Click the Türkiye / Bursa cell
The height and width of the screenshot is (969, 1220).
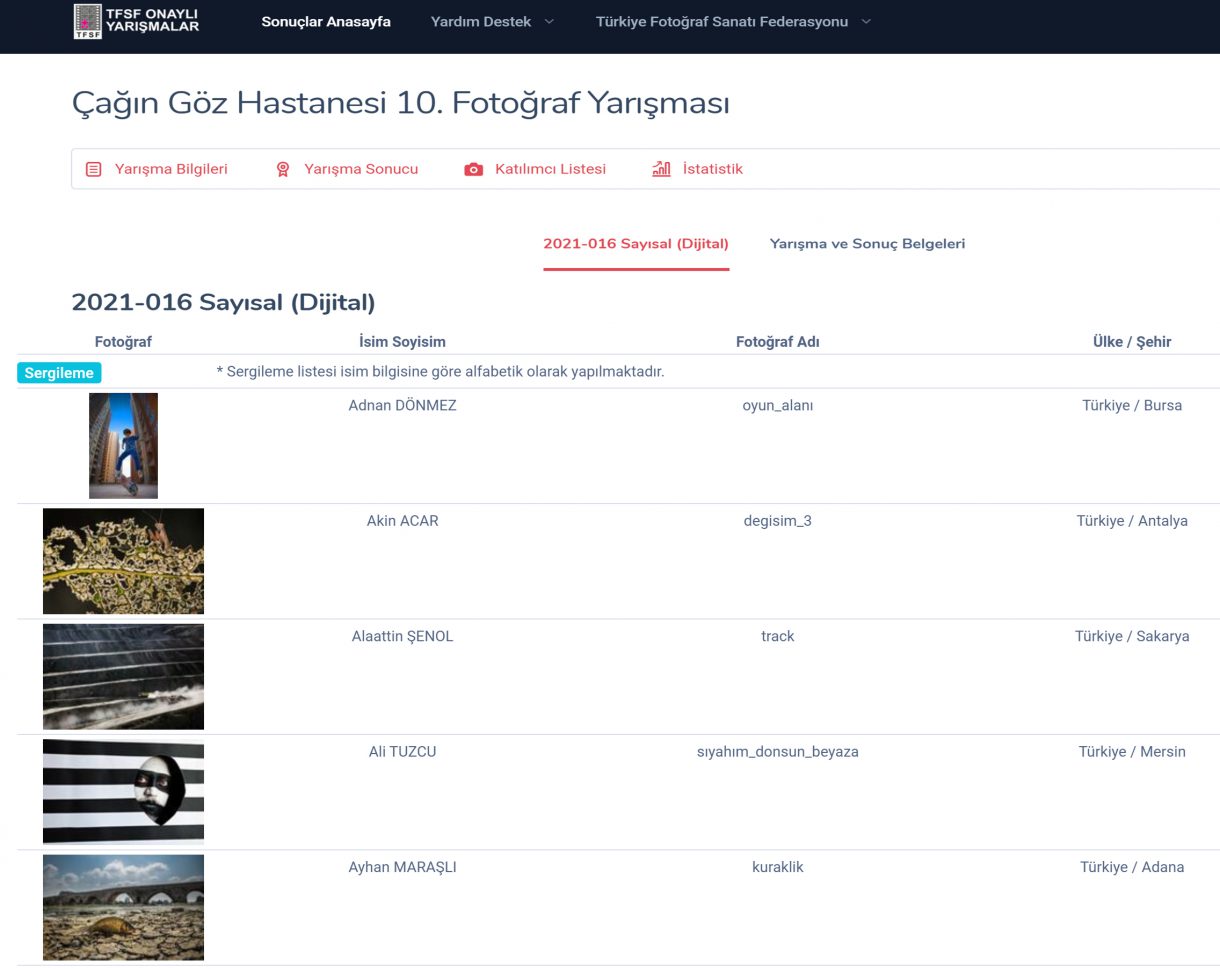1132,405
